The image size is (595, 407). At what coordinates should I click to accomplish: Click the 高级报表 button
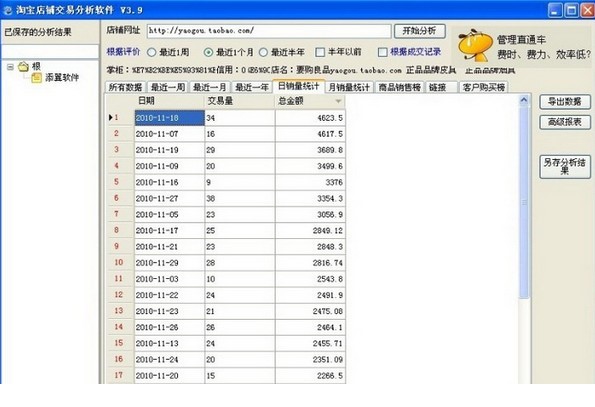pyautogui.click(x=565, y=122)
